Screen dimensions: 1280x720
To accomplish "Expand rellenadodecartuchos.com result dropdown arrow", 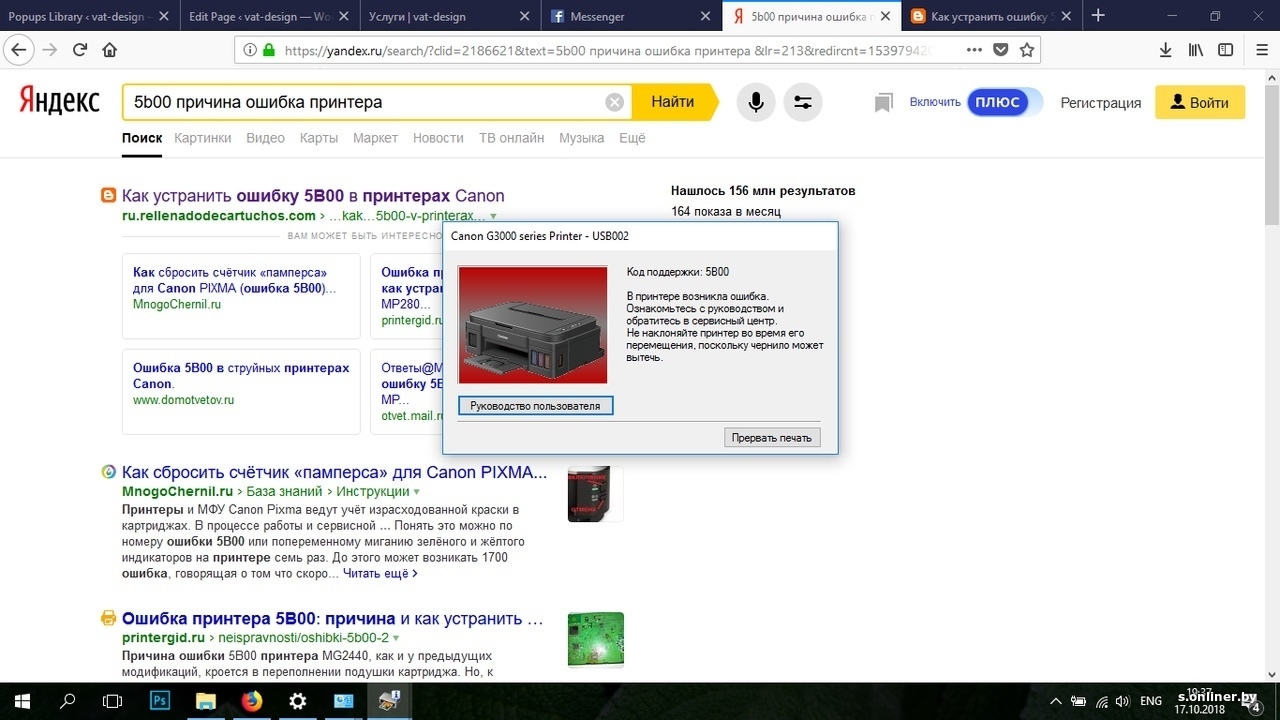I will (493, 216).
